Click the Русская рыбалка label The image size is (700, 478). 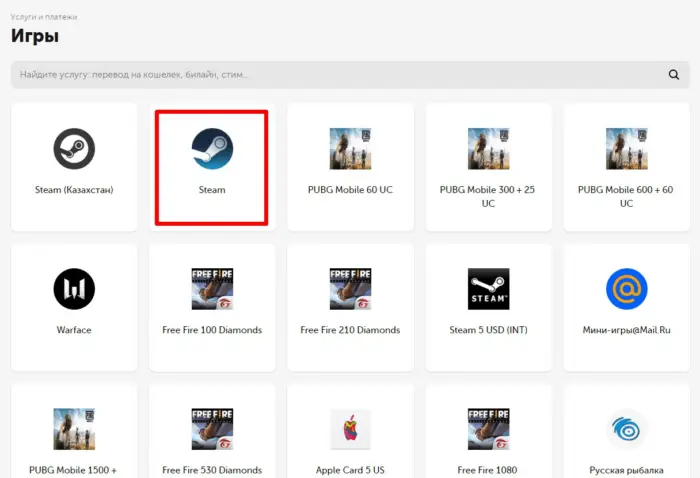click(626, 470)
